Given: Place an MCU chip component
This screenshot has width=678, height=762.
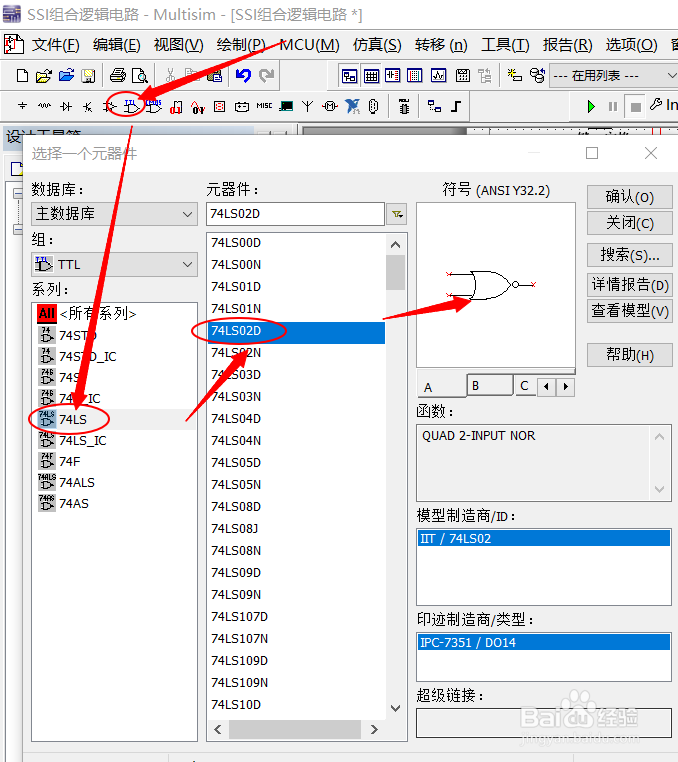Looking at the screenshot, I should click(x=404, y=106).
